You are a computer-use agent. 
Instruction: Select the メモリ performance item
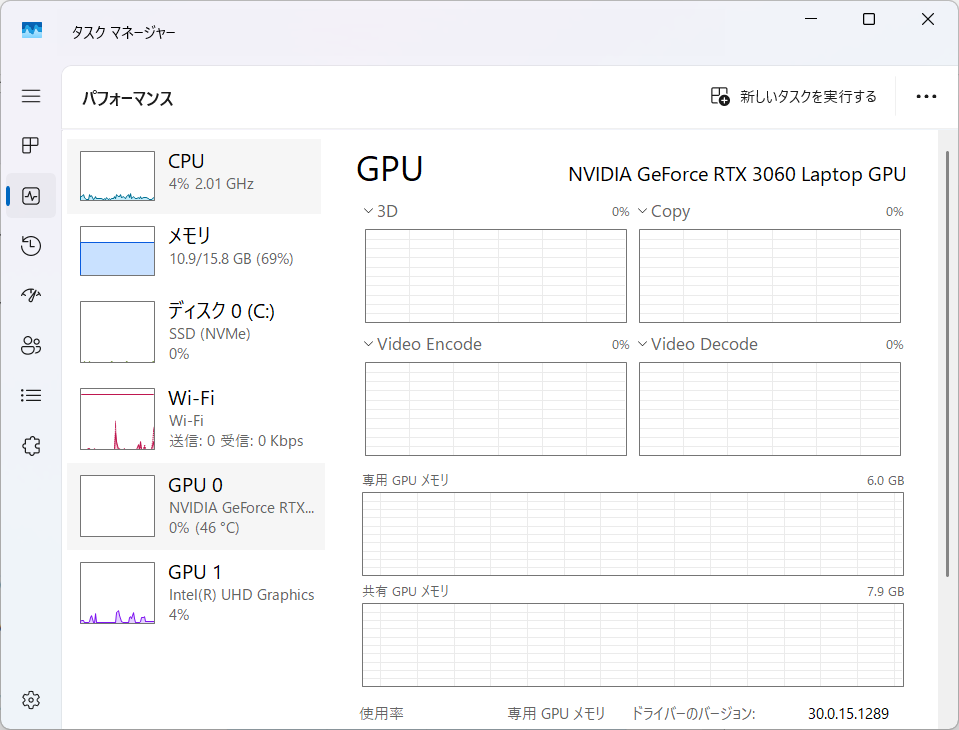point(194,251)
